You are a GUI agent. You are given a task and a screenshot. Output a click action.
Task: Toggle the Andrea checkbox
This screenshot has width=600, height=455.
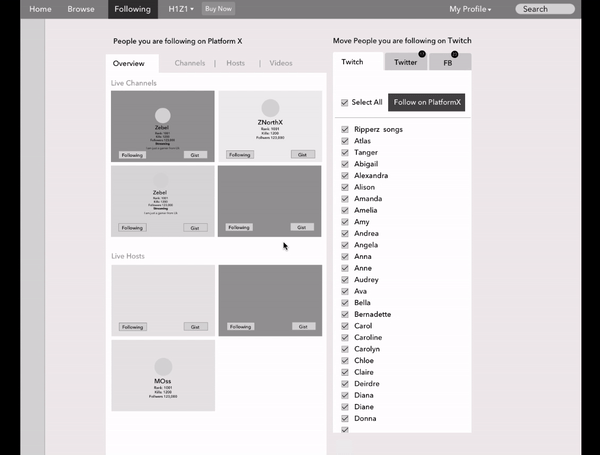(345, 233)
